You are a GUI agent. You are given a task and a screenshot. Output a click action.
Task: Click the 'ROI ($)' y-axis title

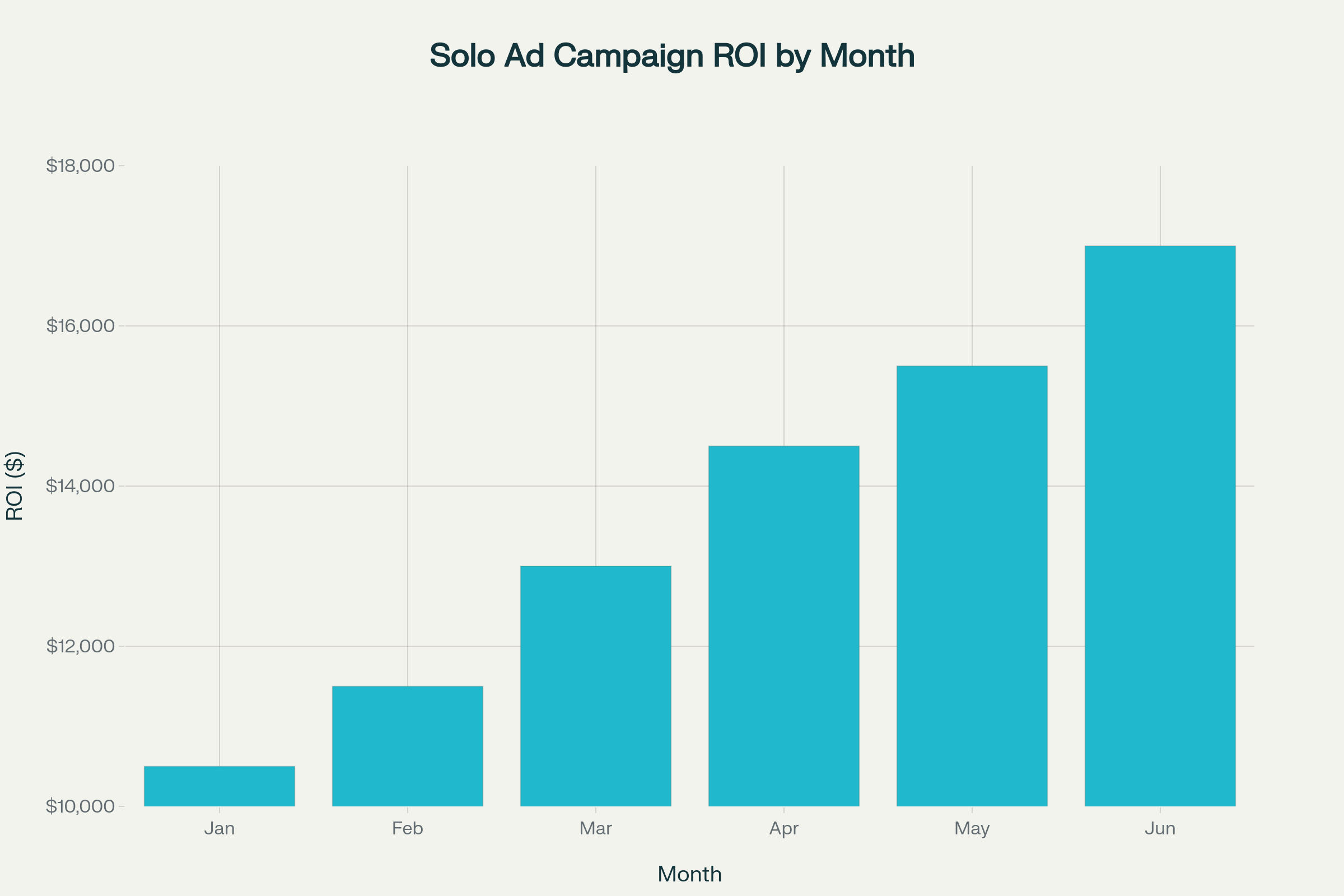point(15,486)
